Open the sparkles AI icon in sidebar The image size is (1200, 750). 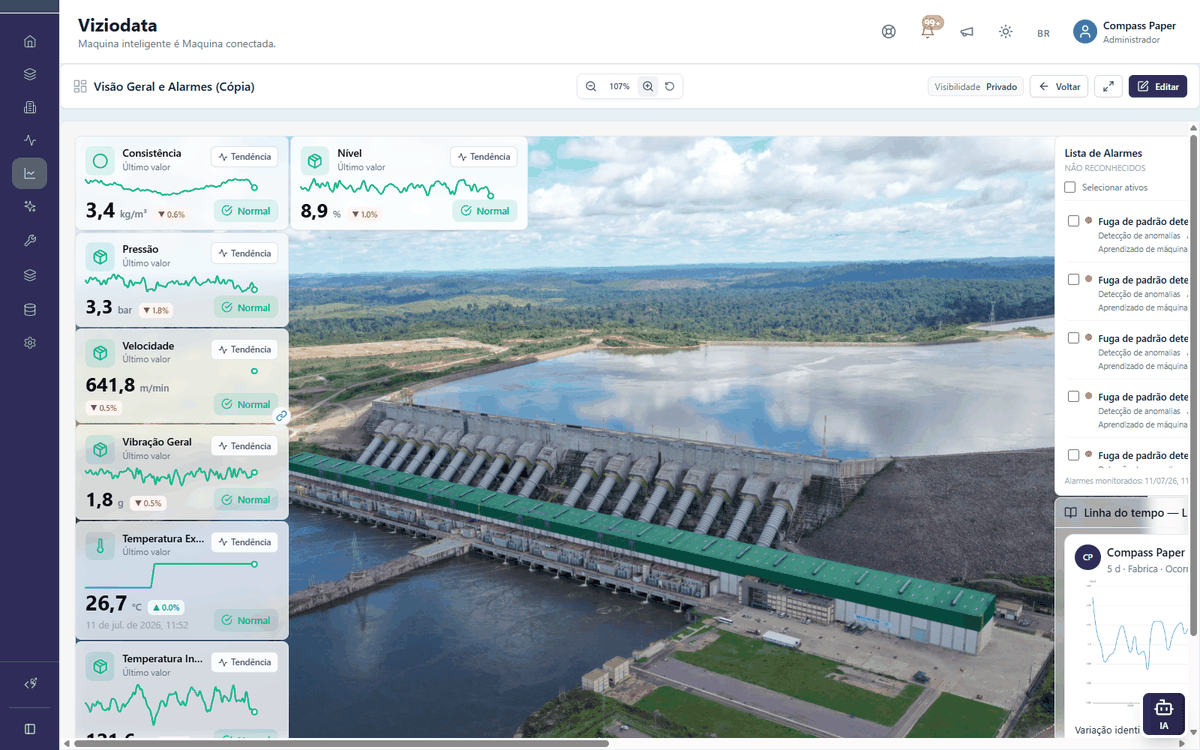[30, 206]
